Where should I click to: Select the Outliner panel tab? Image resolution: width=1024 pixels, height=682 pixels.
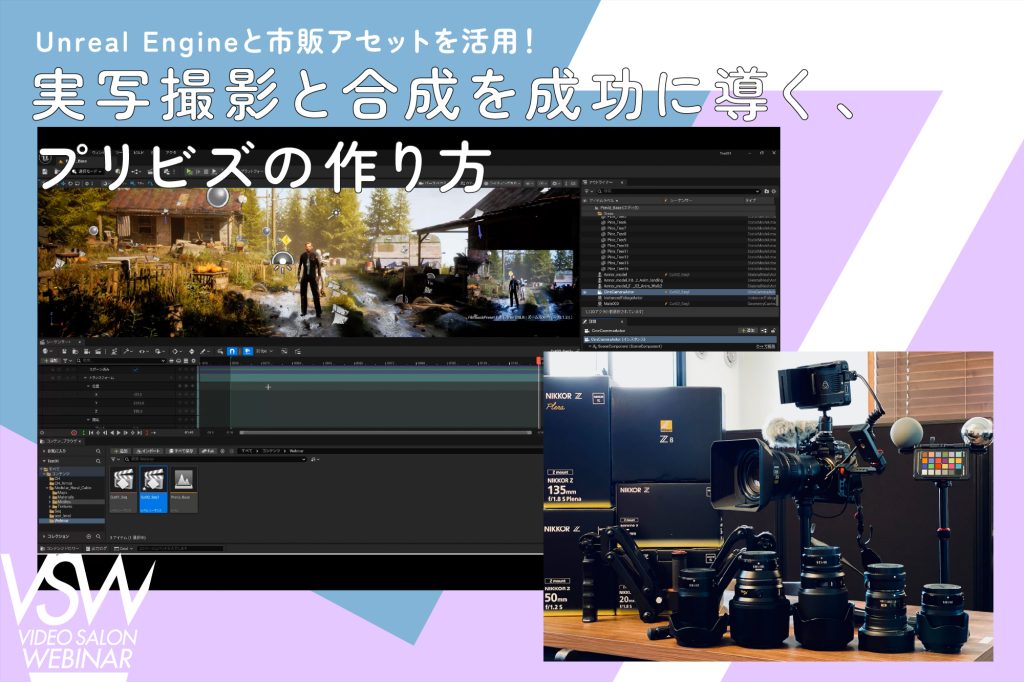pyautogui.click(x=597, y=182)
